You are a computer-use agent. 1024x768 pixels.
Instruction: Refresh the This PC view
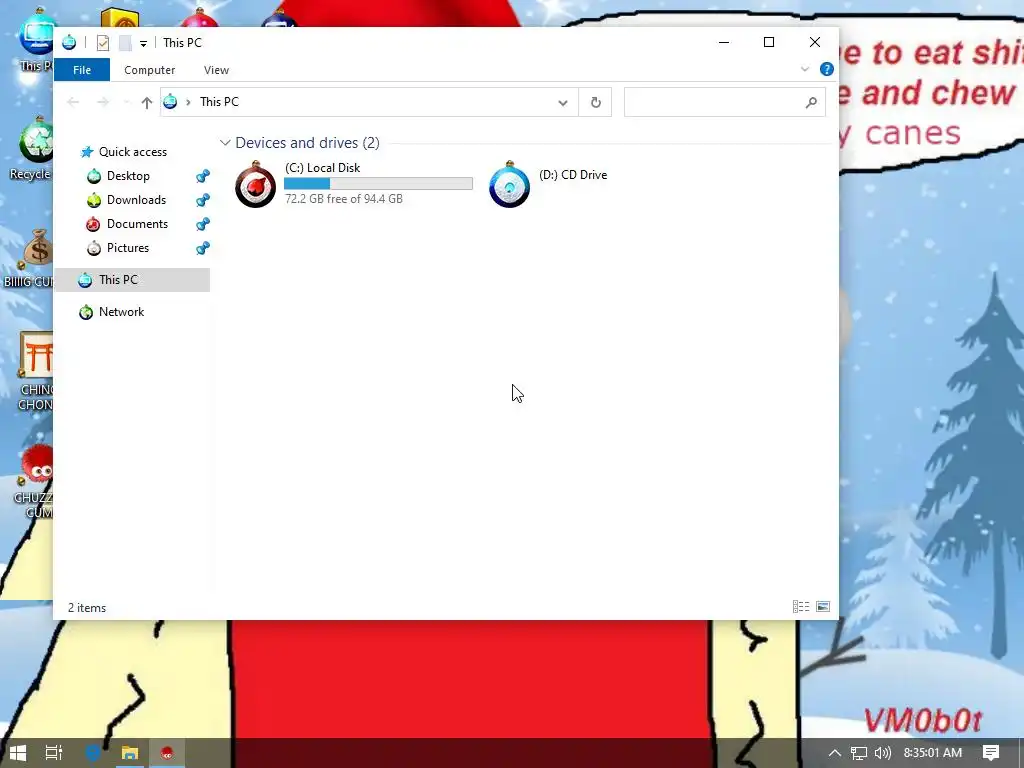click(595, 103)
